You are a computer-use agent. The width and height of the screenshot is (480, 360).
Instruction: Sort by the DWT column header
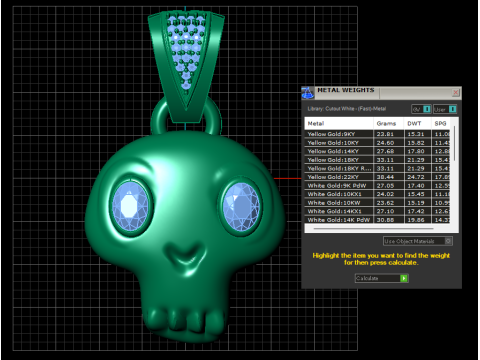click(417, 123)
